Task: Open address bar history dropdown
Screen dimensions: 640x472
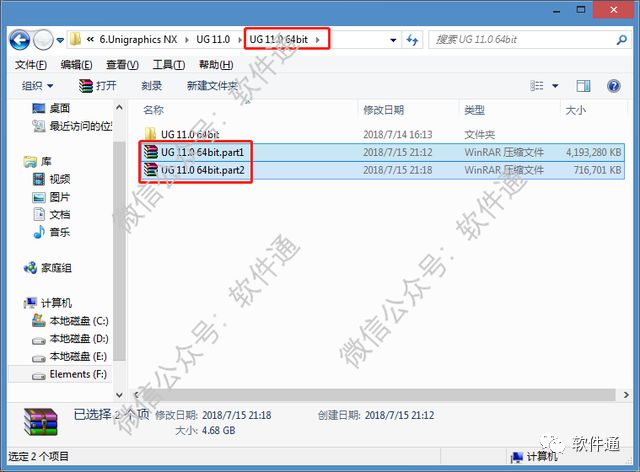Action: point(393,40)
